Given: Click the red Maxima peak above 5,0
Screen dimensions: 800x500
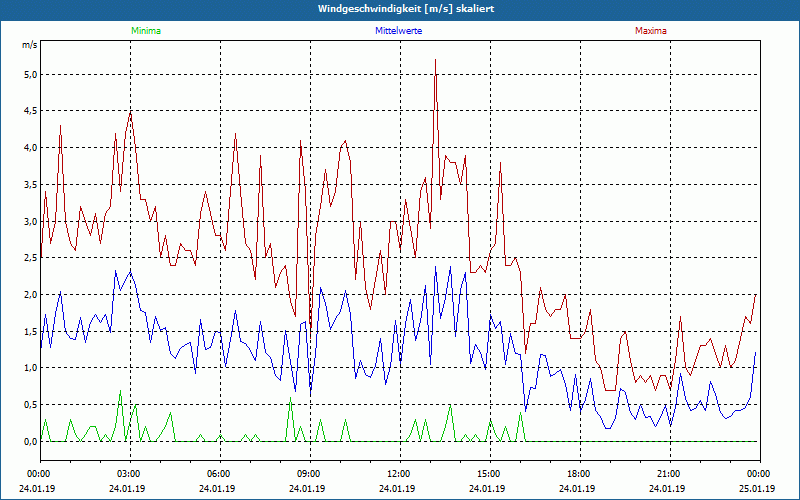Looking at the screenshot, I should click(435, 60).
